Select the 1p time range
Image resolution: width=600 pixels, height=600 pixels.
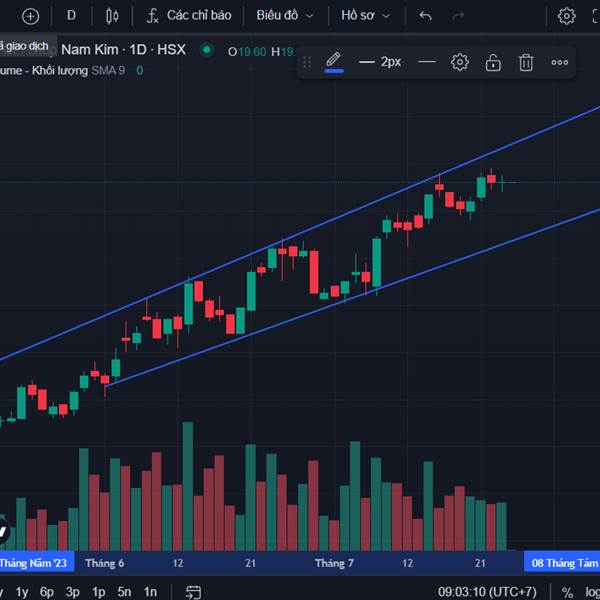[x=98, y=592]
